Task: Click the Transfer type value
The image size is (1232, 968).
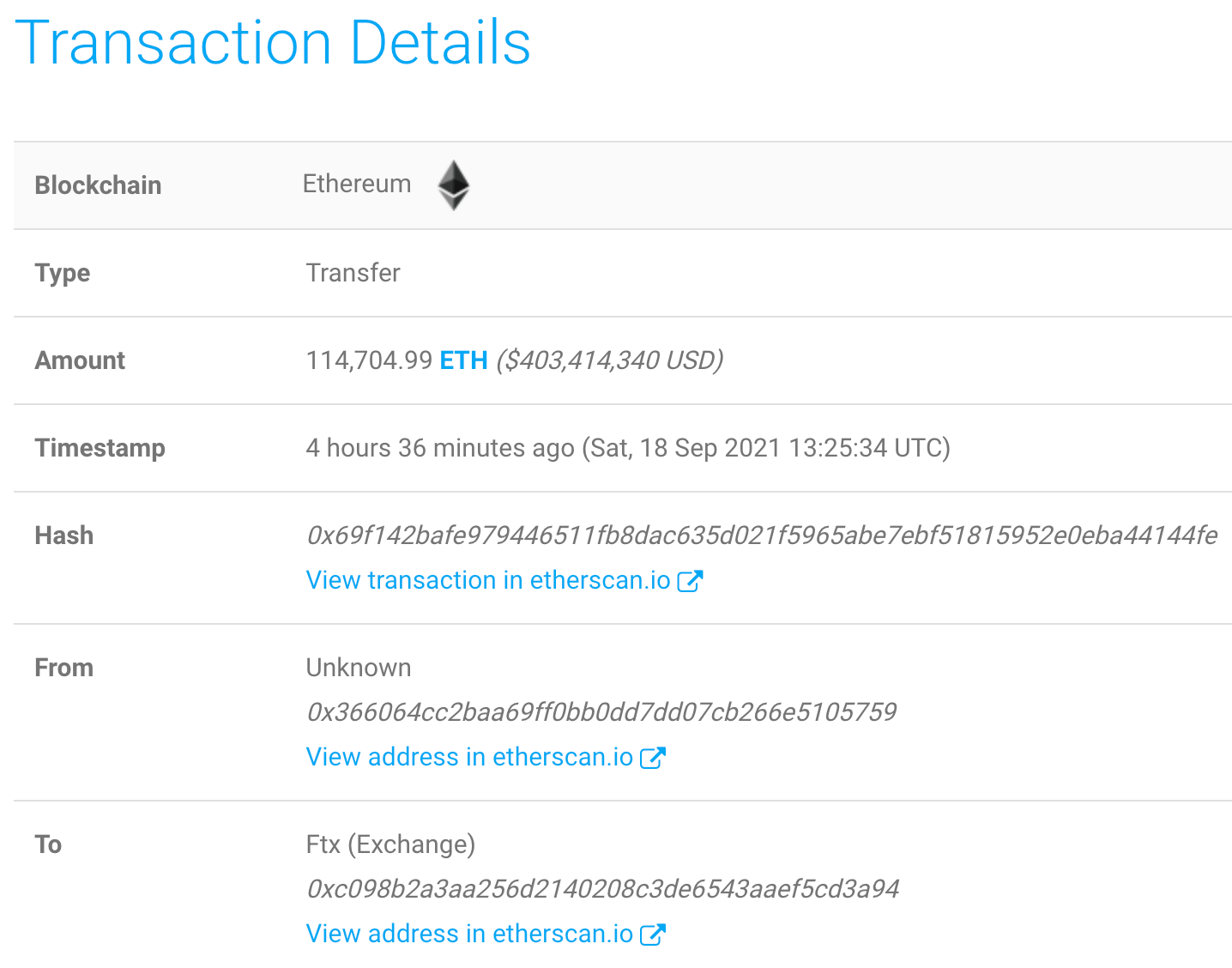Action: 353,273
